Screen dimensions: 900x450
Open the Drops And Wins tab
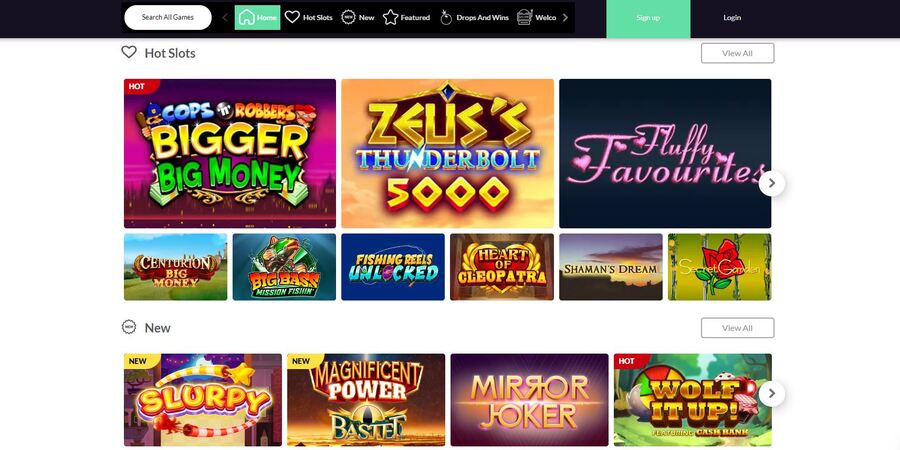pyautogui.click(x=474, y=17)
